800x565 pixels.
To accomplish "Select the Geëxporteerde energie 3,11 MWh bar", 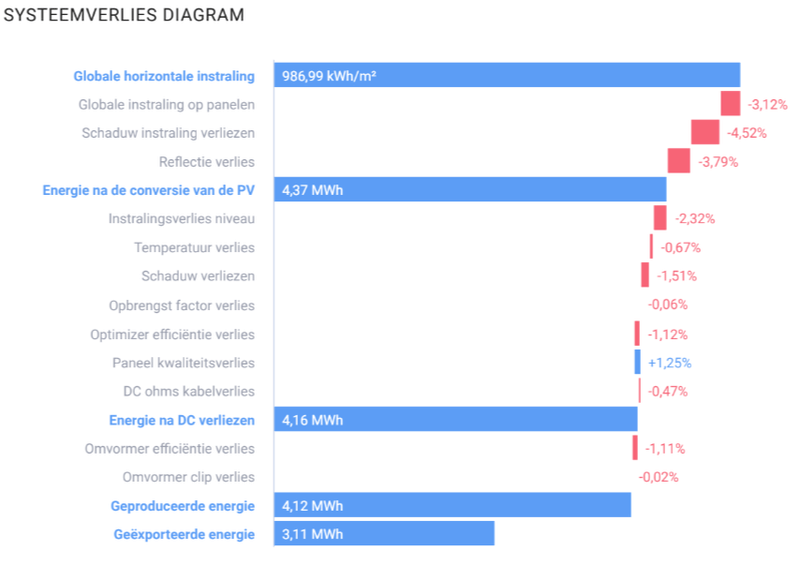I will click(x=384, y=534).
